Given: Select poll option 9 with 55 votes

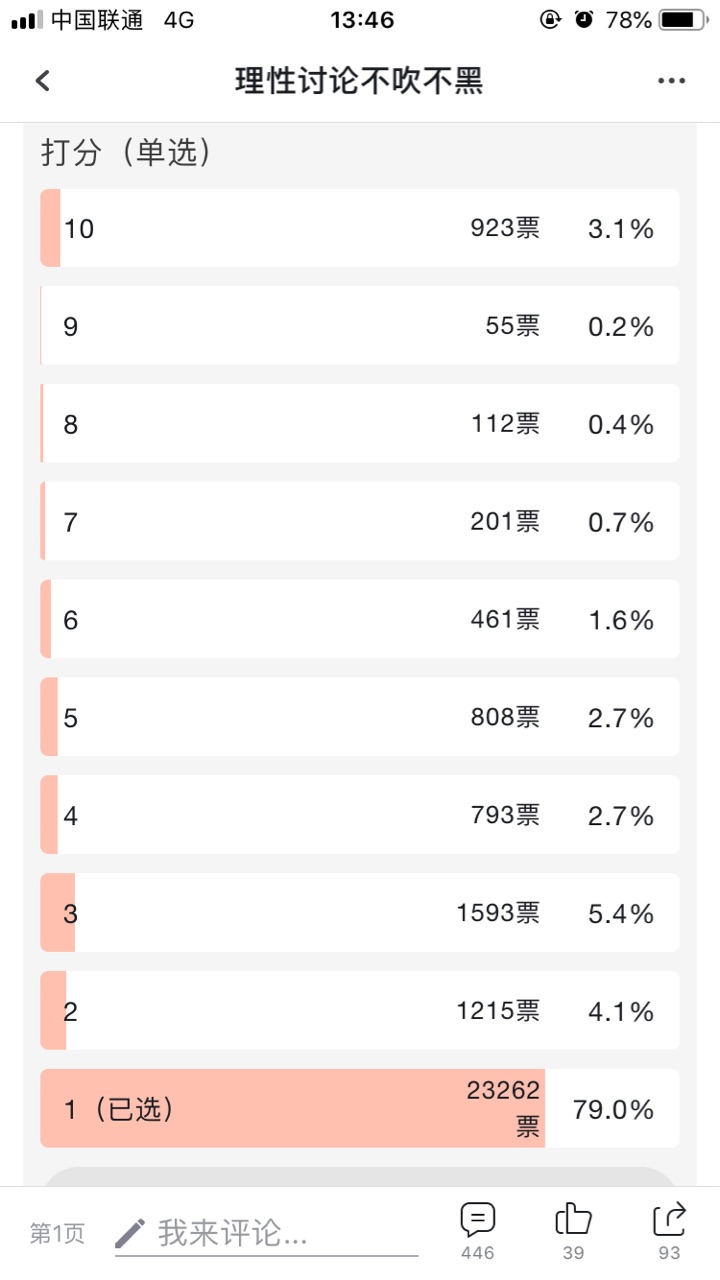Looking at the screenshot, I should [x=360, y=326].
